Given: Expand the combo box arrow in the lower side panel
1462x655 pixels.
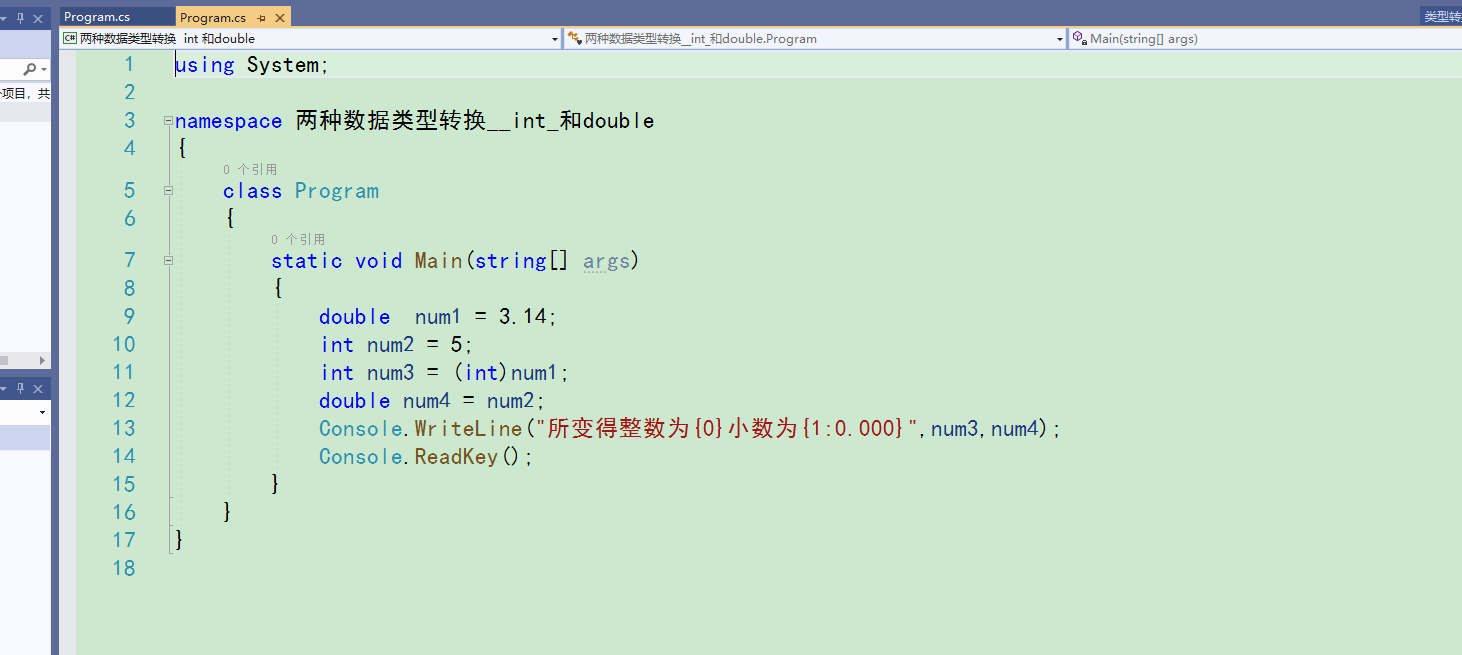Looking at the screenshot, I should point(42,412).
